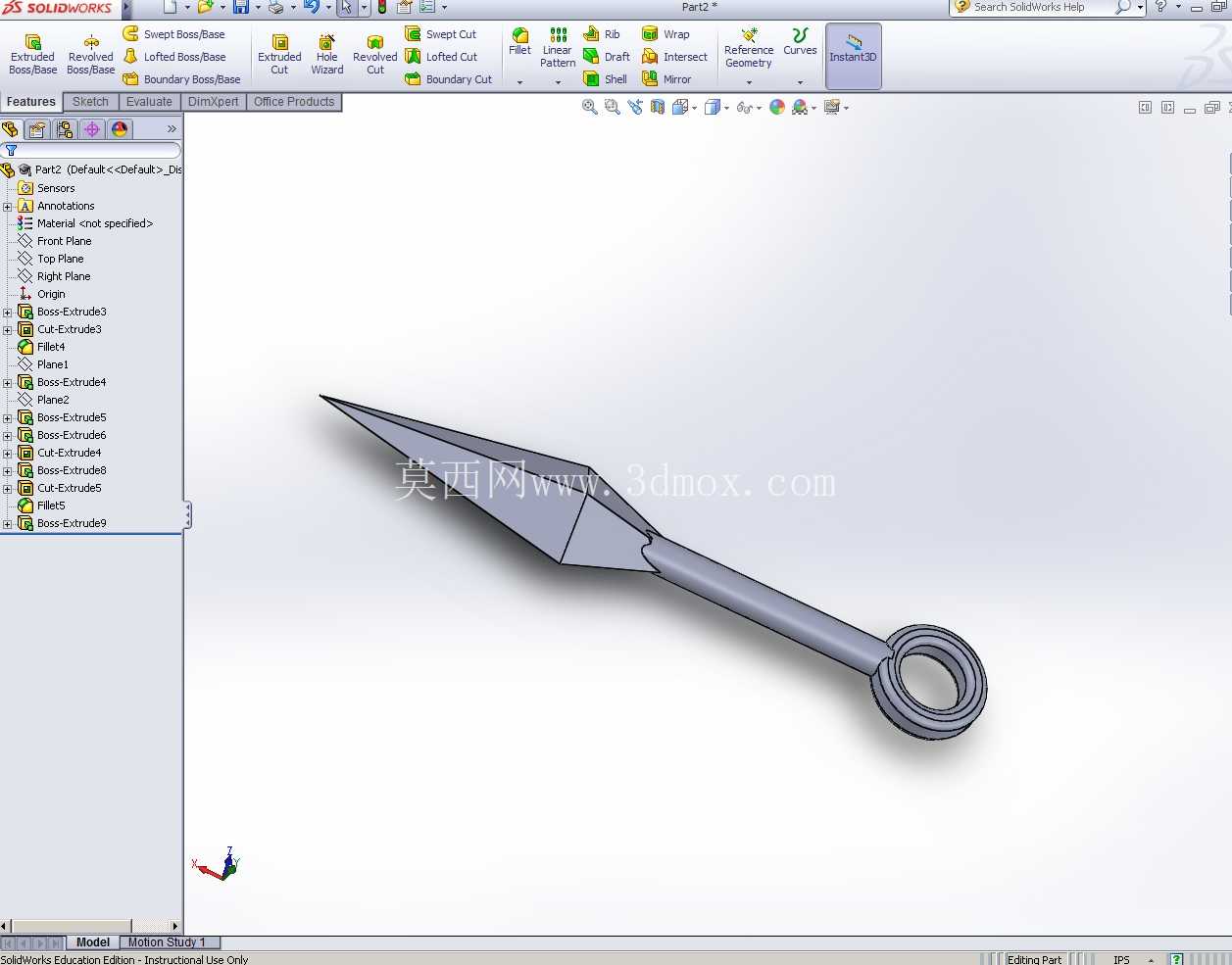Screen dimensions: 1232x965
Task: Select the Draft feature
Action: pos(607,57)
